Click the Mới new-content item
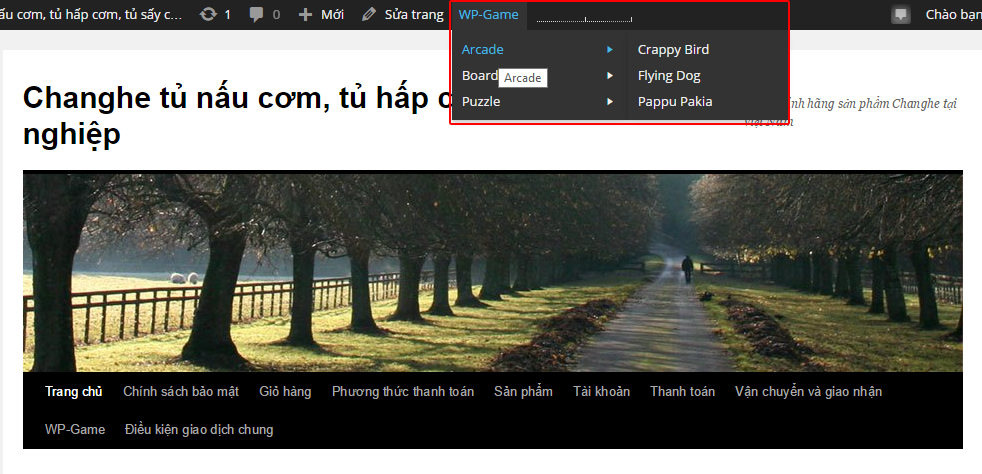Screen dimensions: 982x474 333,14
